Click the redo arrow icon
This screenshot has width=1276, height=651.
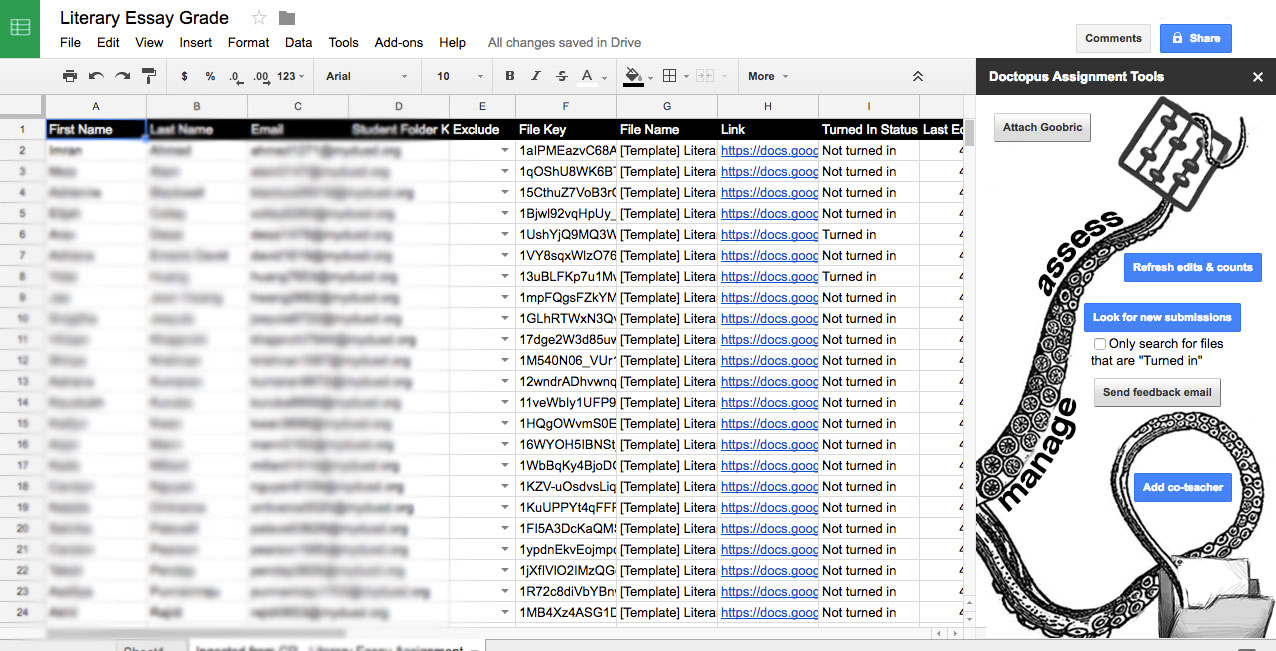(x=122, y=76)
